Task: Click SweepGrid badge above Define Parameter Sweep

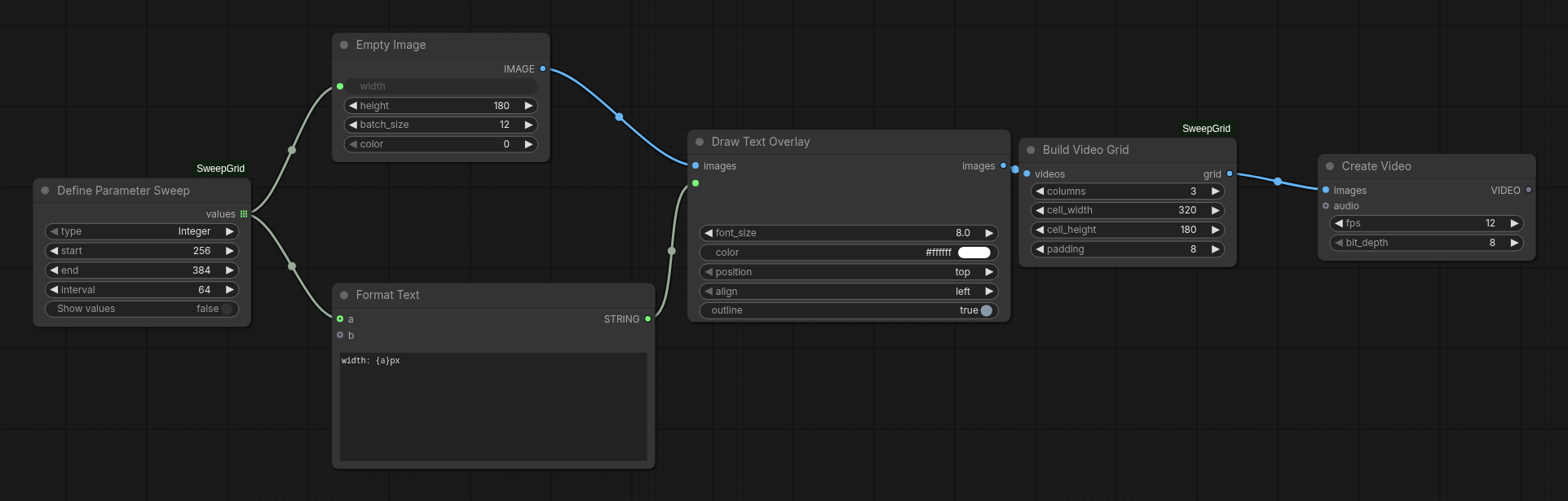Action: pos(220,169)
